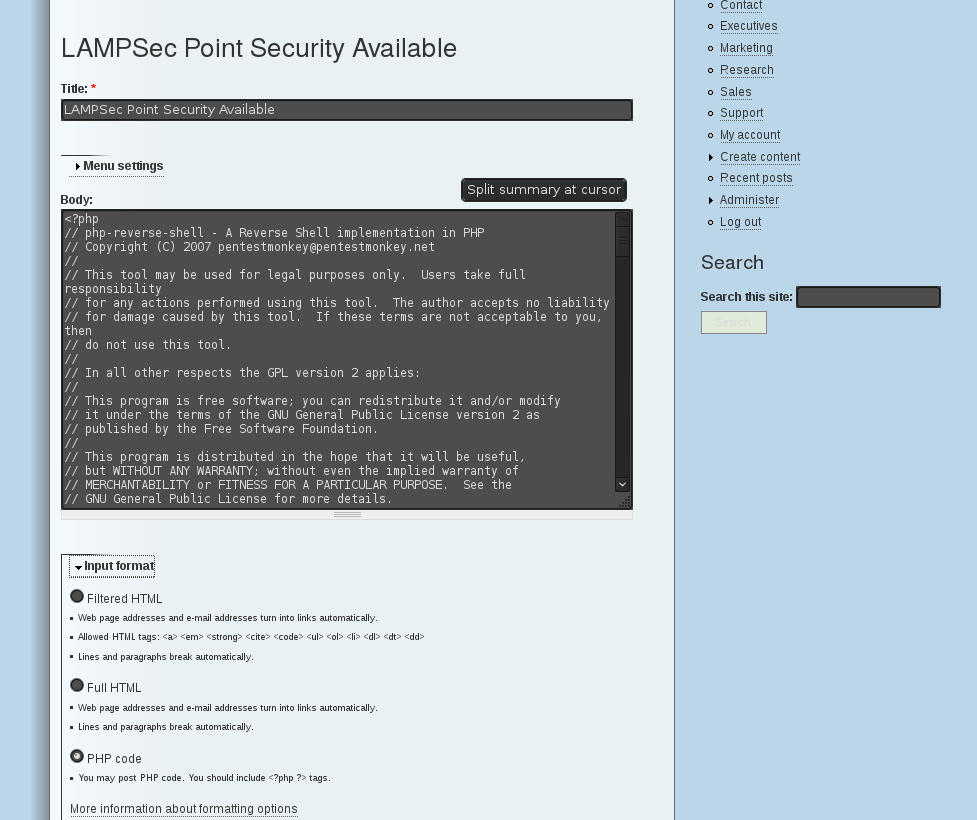Select the "PHP code" radio button
Screen dimensions: 977x820
(77, 756)
